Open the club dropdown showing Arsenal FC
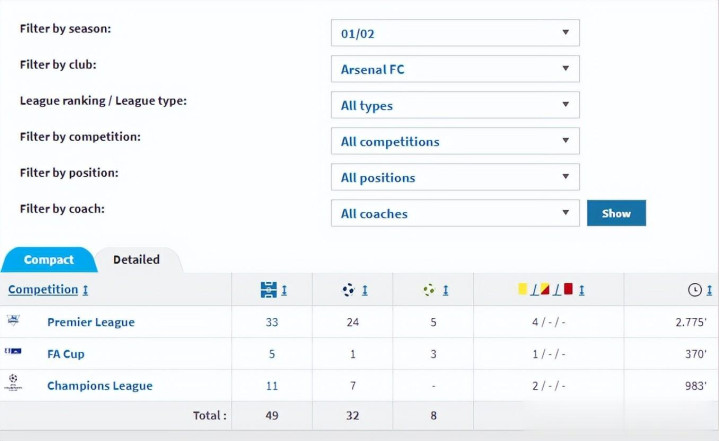This screenshot has height=441, width=719. (x=455, y=69)
